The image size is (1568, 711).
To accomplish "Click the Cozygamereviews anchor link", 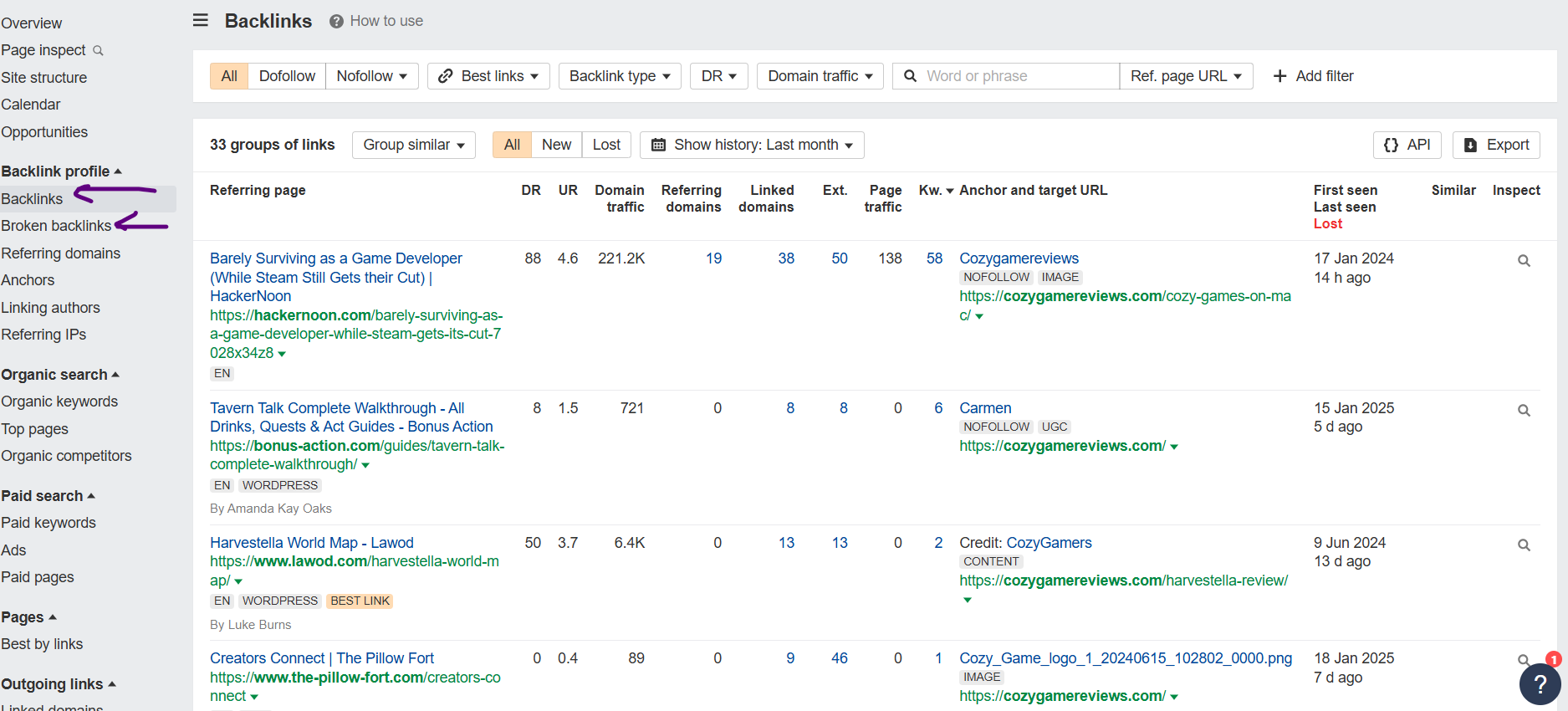I will [x=1019, y=258].
